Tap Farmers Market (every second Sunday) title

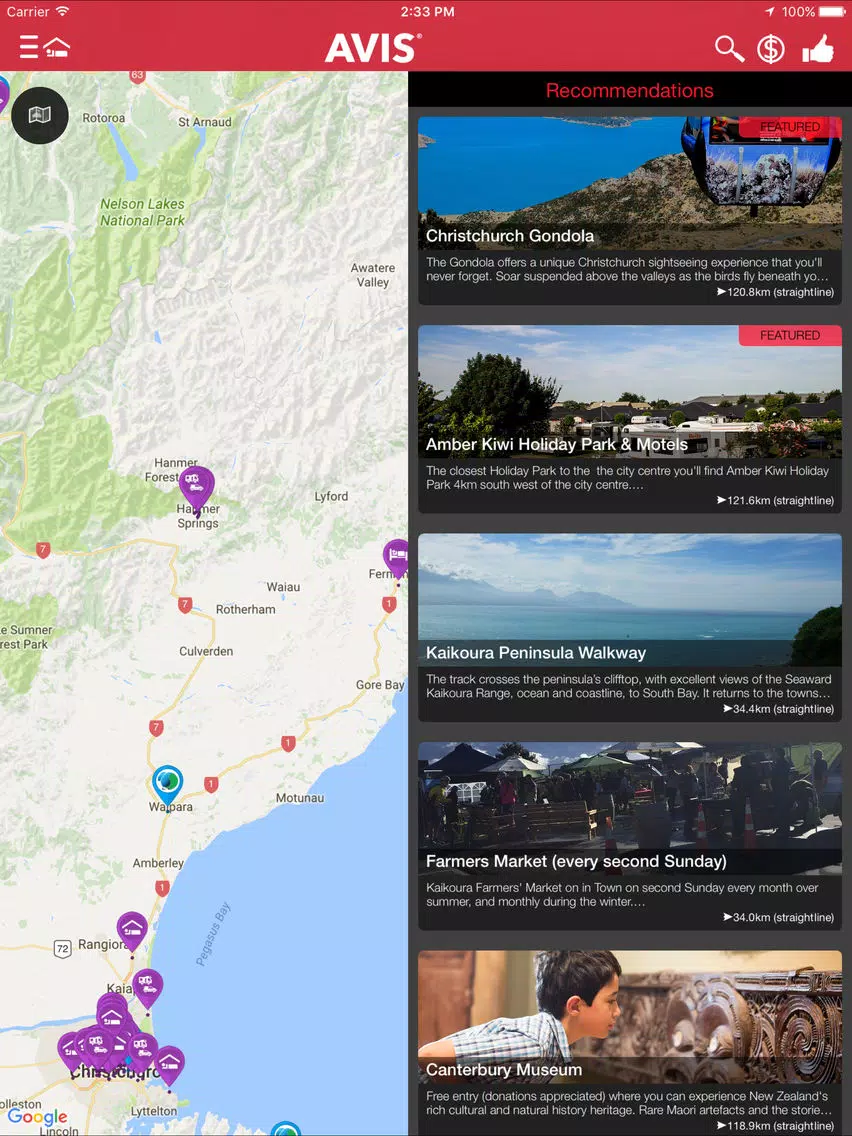click(x=576, y=861)
